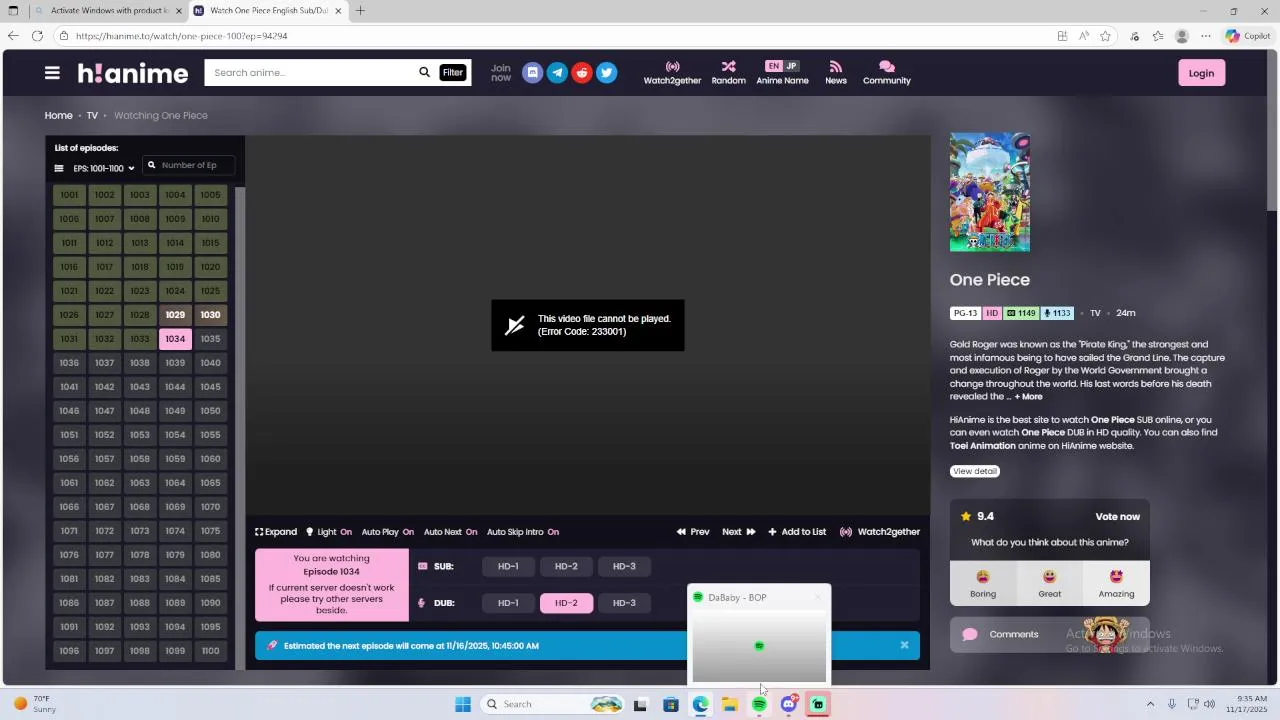The height and width of the screenshot is (720, 1280).
Task: Open File Explorer from the taskbar
Action: tap(730, 704)
